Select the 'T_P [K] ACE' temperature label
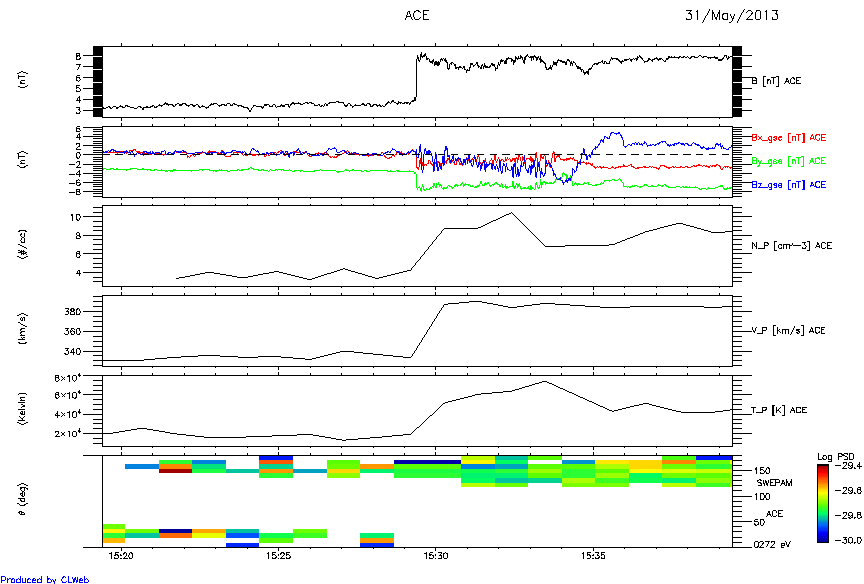The width and height of the screenshot is (864, 584). [779, 410]
